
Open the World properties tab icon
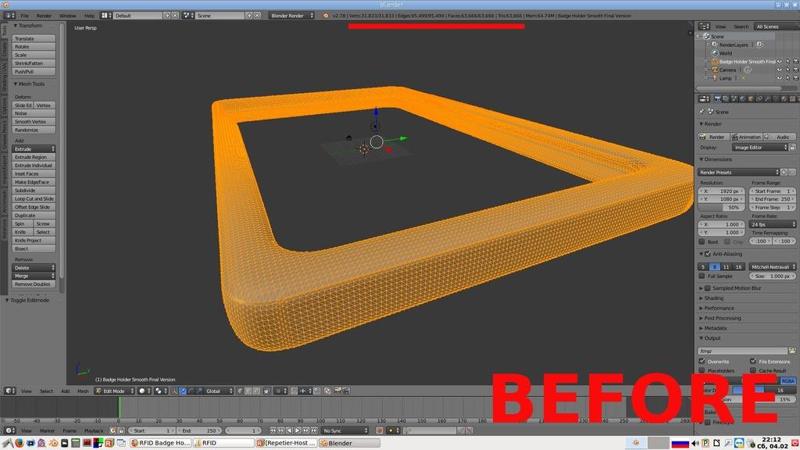click(x=742, y=98)
